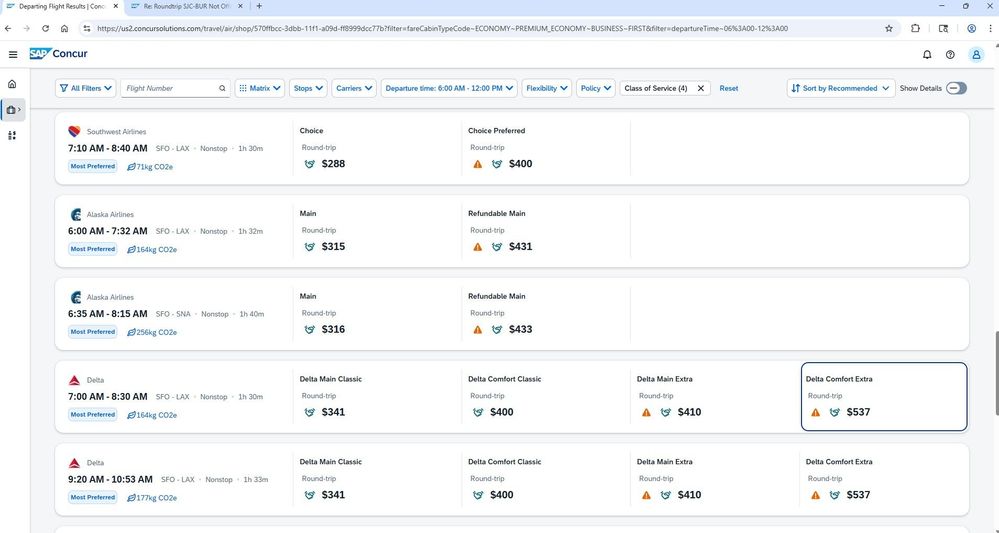Click the warning icon beside the $431 fare
Viewport: 999px width, 533px height.
click(478, 247)
